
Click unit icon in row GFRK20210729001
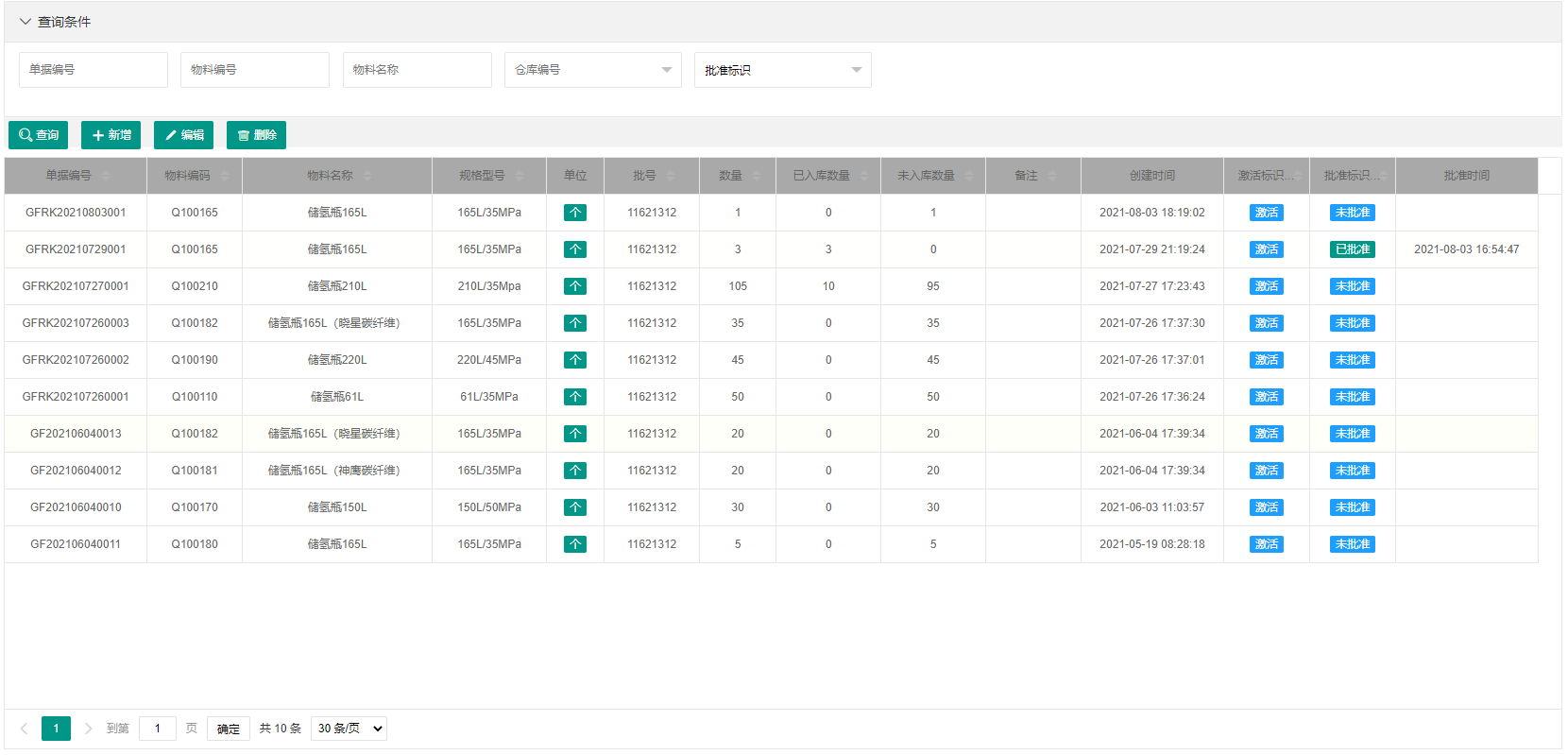(575, 249)
